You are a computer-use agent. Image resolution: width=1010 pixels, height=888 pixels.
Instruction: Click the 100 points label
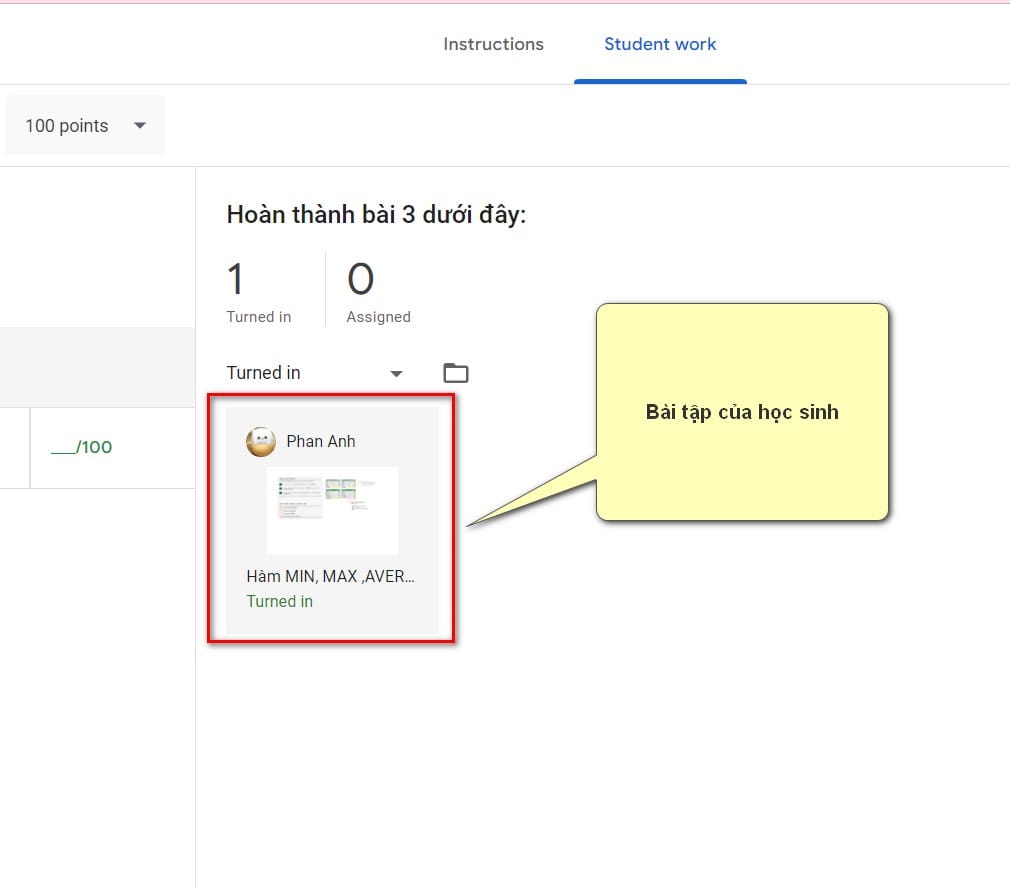click(x=66, y=126)
